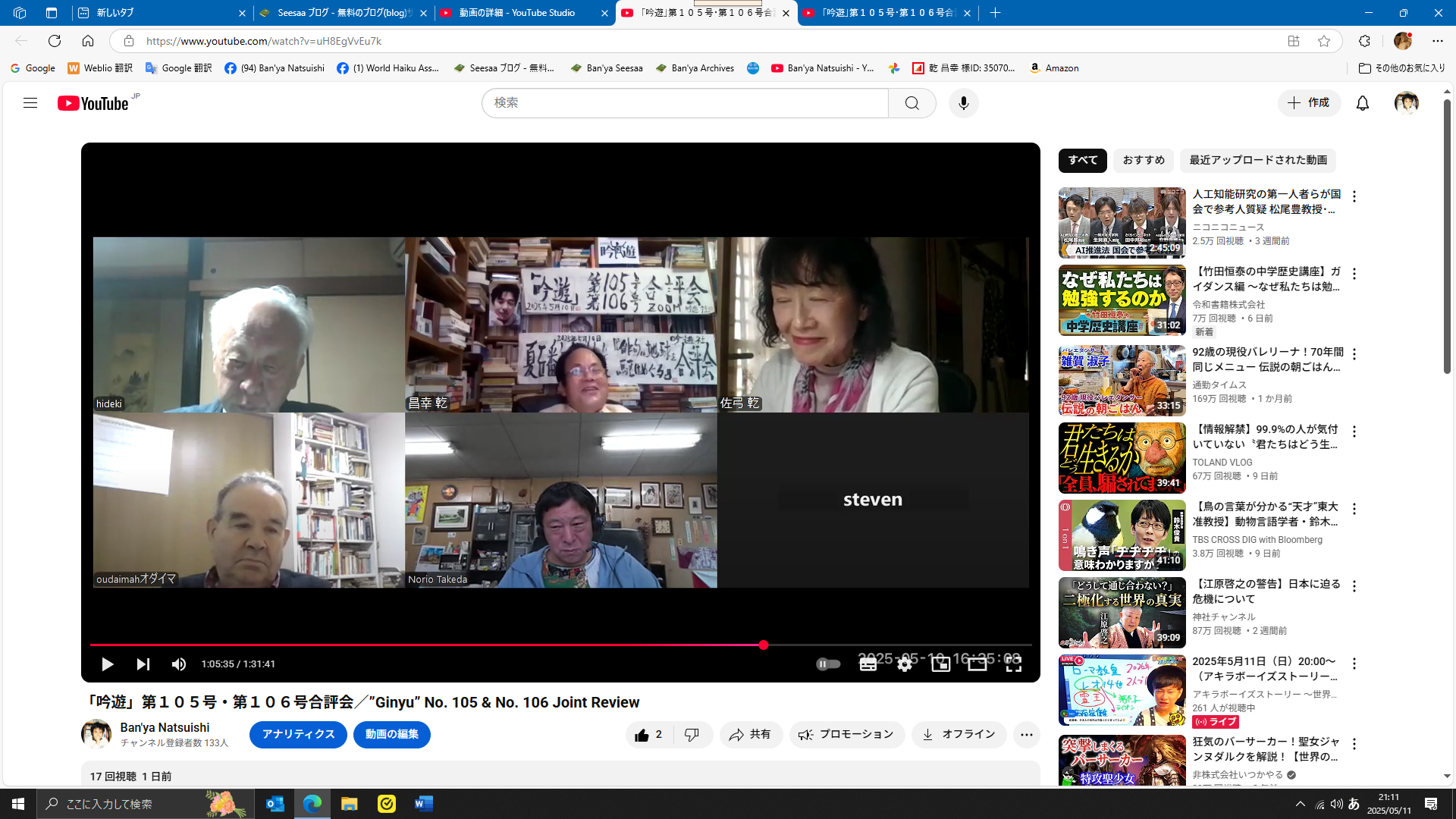Enter theater mode
Screen dimensions: 1456x819
pyautogui.click(x=977, y=664)
